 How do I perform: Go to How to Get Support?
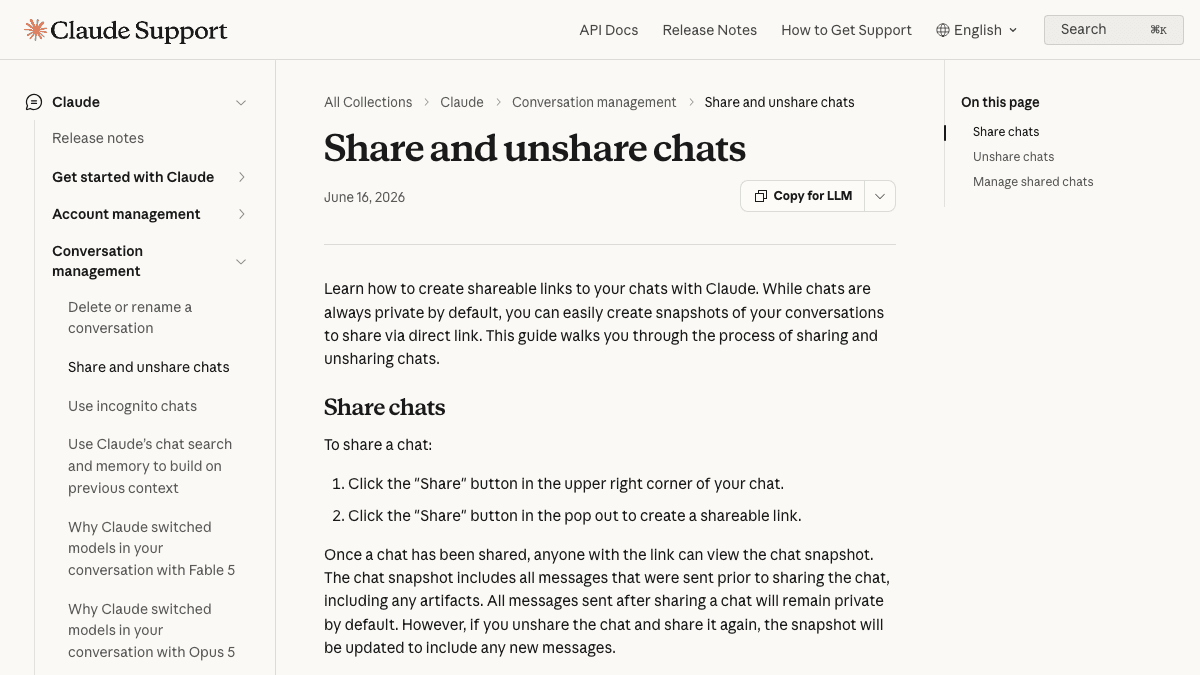tap(846, 30)
